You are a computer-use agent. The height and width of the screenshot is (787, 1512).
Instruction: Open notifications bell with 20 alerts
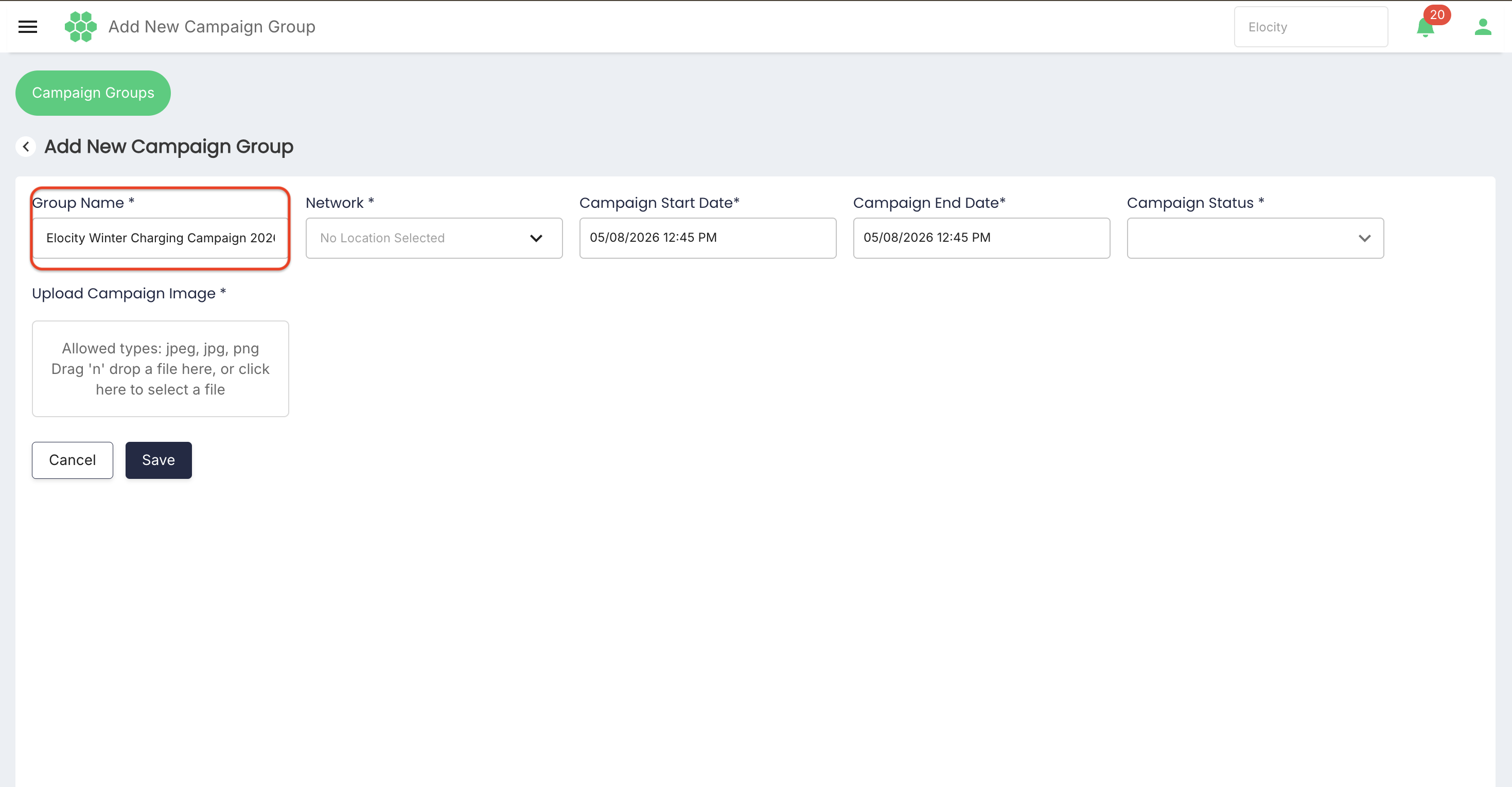[1425, 27]
